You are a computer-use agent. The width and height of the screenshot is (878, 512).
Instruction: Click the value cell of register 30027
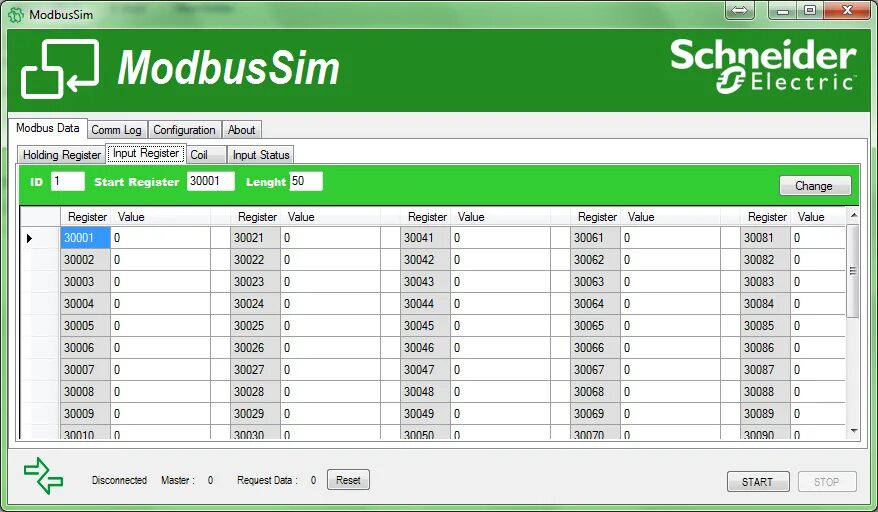tap(330, 370)
